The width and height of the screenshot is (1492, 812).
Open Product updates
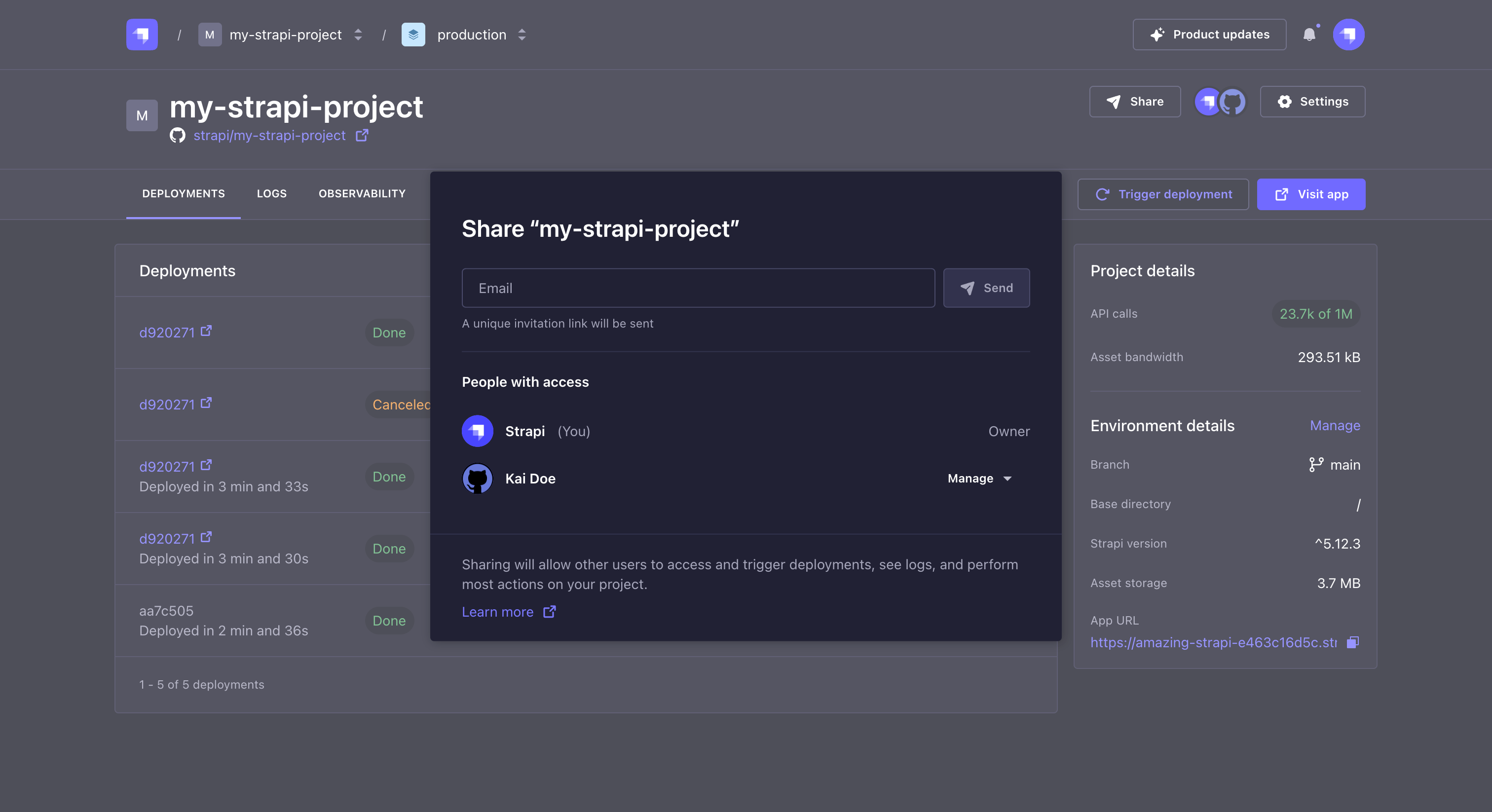point(1209,35)
